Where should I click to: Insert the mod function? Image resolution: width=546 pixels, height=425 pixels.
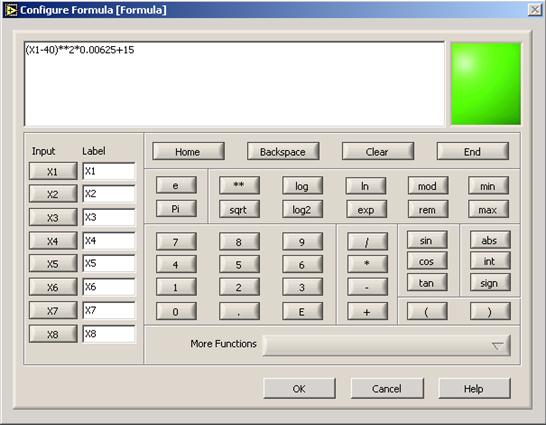(x=428, y=186)
